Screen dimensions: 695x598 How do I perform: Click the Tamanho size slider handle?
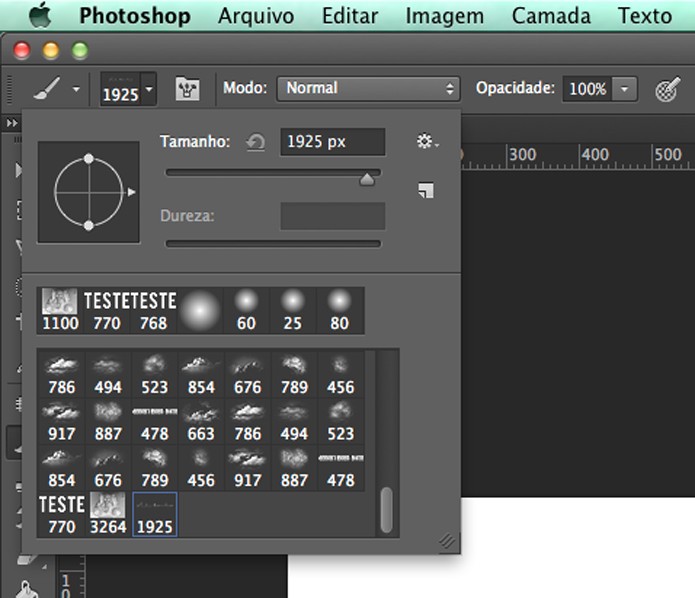tap(367, 179)
